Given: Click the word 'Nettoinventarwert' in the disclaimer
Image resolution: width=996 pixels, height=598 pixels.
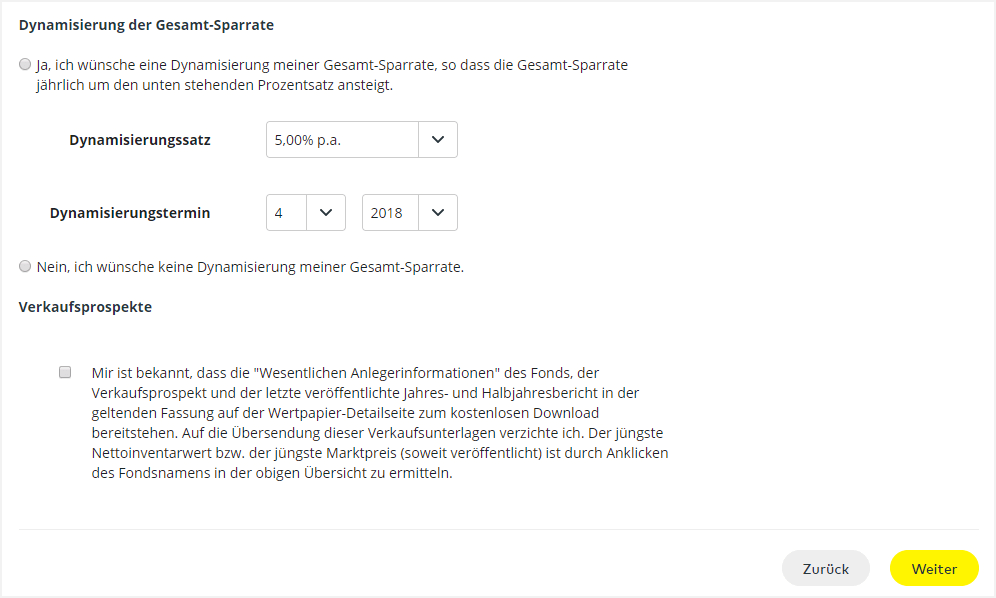Looking at the screenshot, I should 148,454.
